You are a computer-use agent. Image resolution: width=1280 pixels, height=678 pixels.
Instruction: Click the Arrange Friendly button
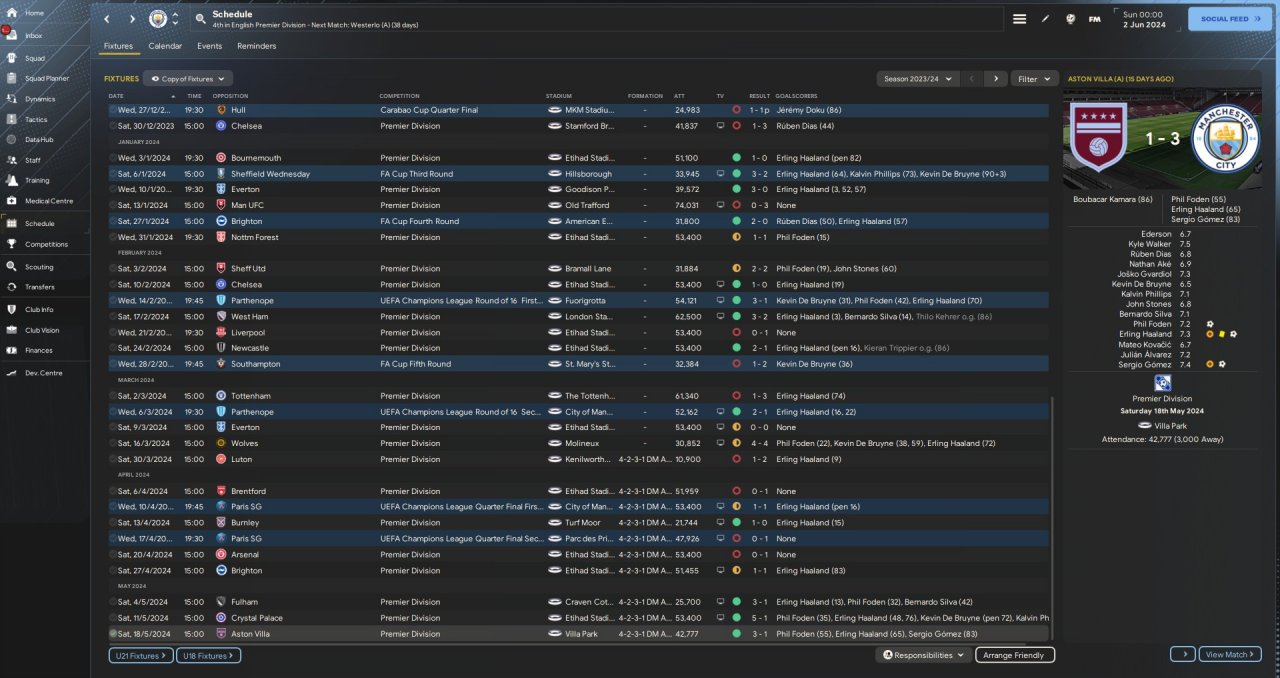click(1014, 655)
